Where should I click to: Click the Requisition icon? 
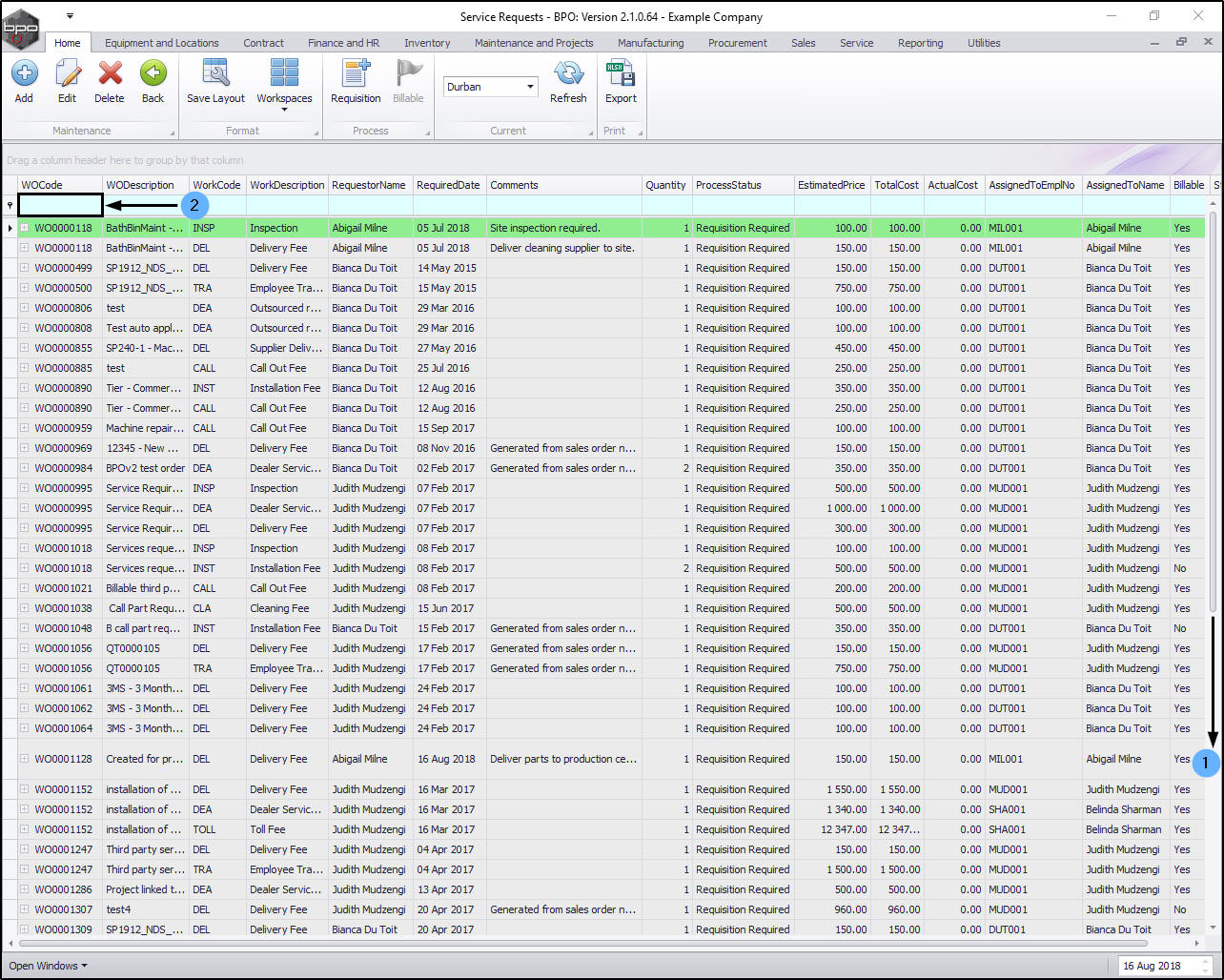(x=356, y=73)
